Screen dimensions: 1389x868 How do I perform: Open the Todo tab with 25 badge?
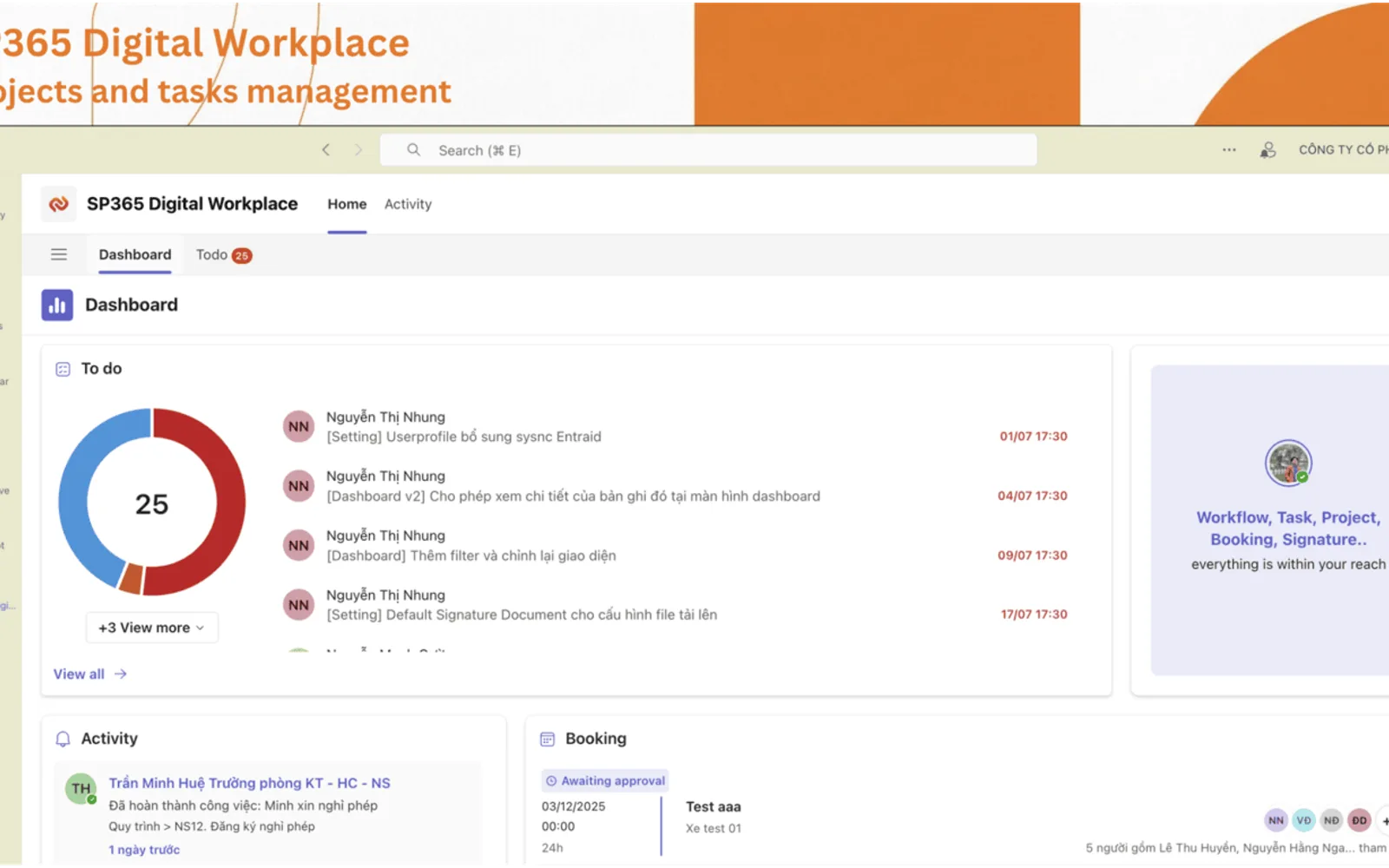tap(224, 254)
